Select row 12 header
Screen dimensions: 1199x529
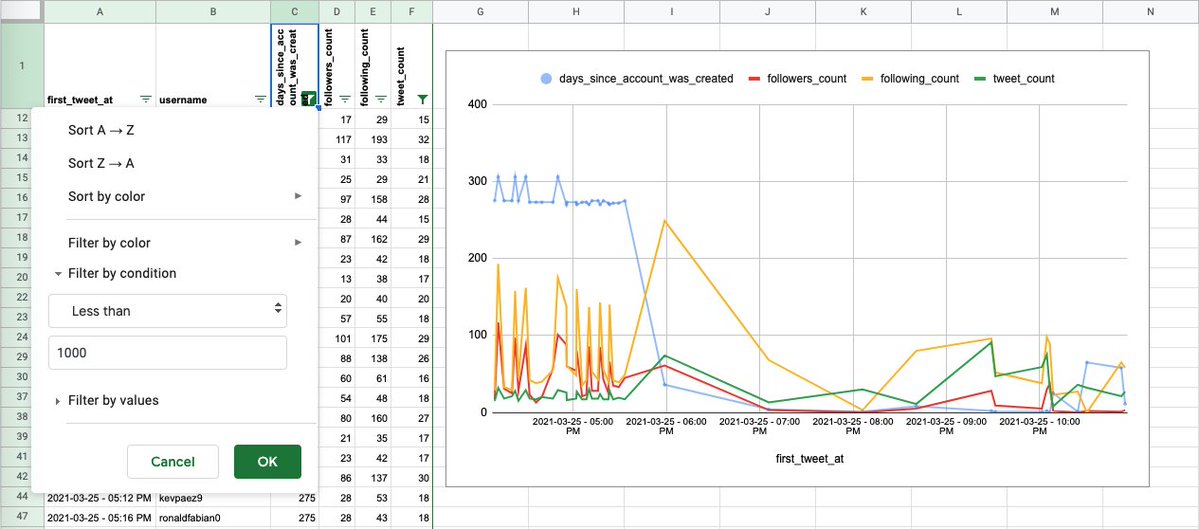21,120
